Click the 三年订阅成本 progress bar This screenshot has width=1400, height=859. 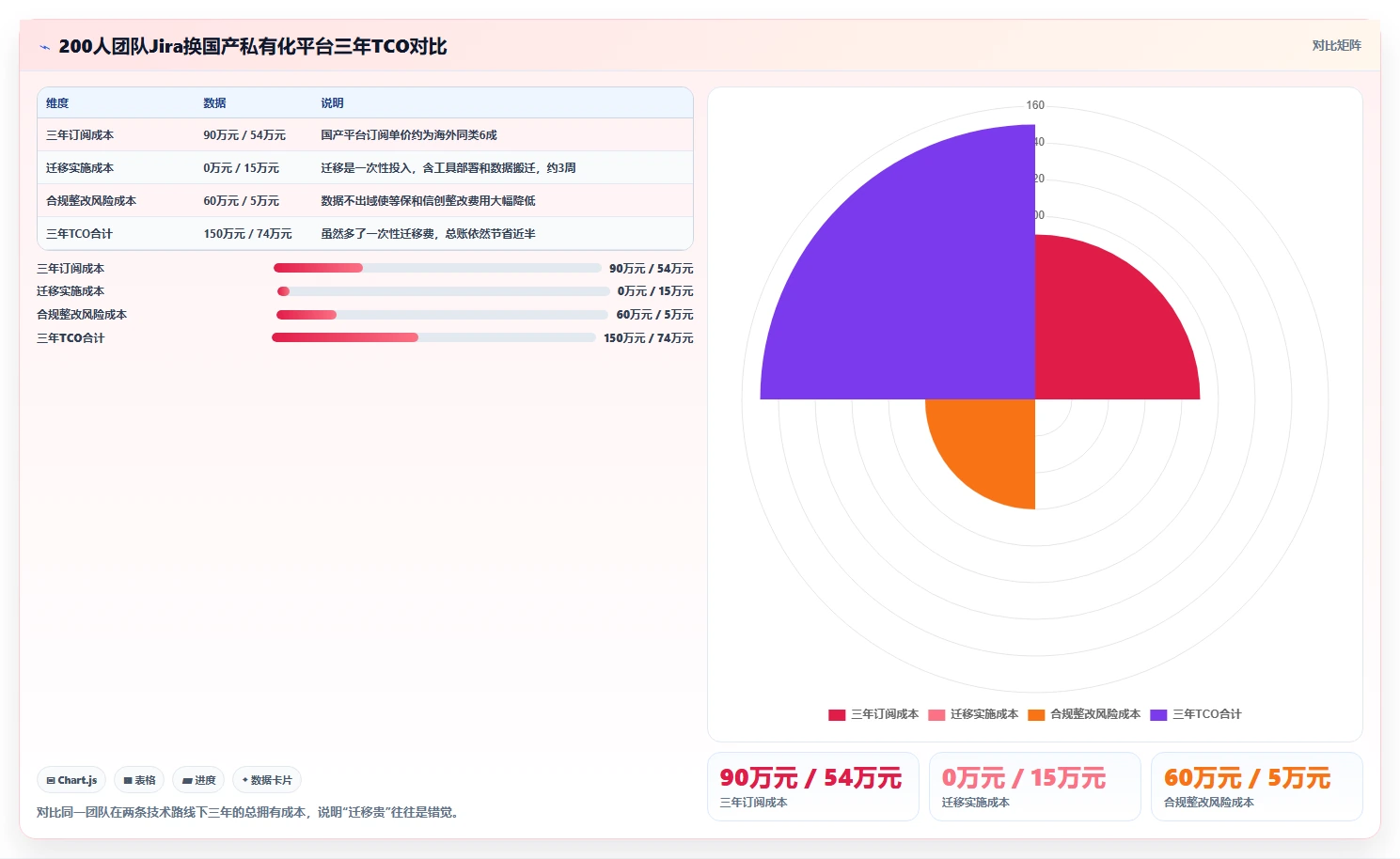point(437,268)
